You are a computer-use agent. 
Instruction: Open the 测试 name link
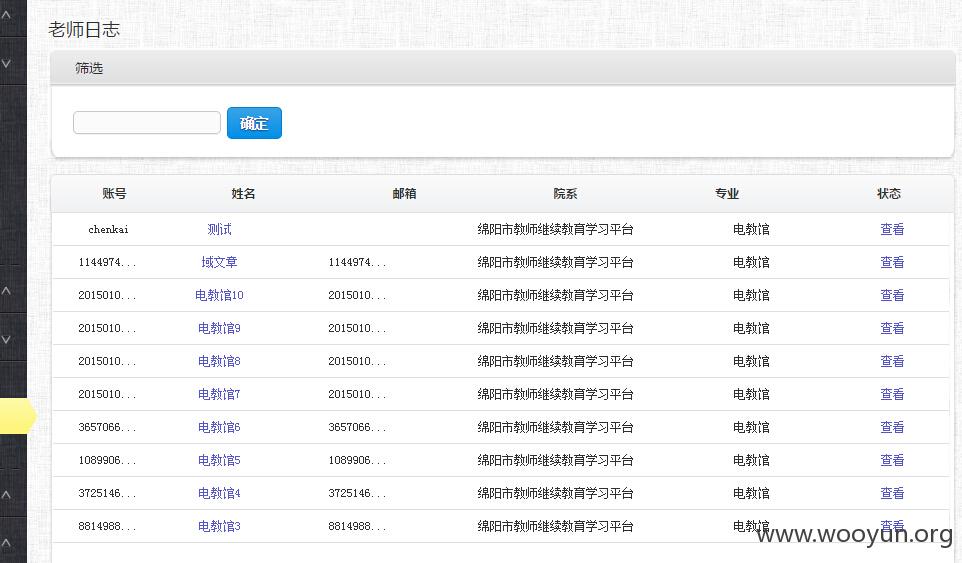coord(219,229)
